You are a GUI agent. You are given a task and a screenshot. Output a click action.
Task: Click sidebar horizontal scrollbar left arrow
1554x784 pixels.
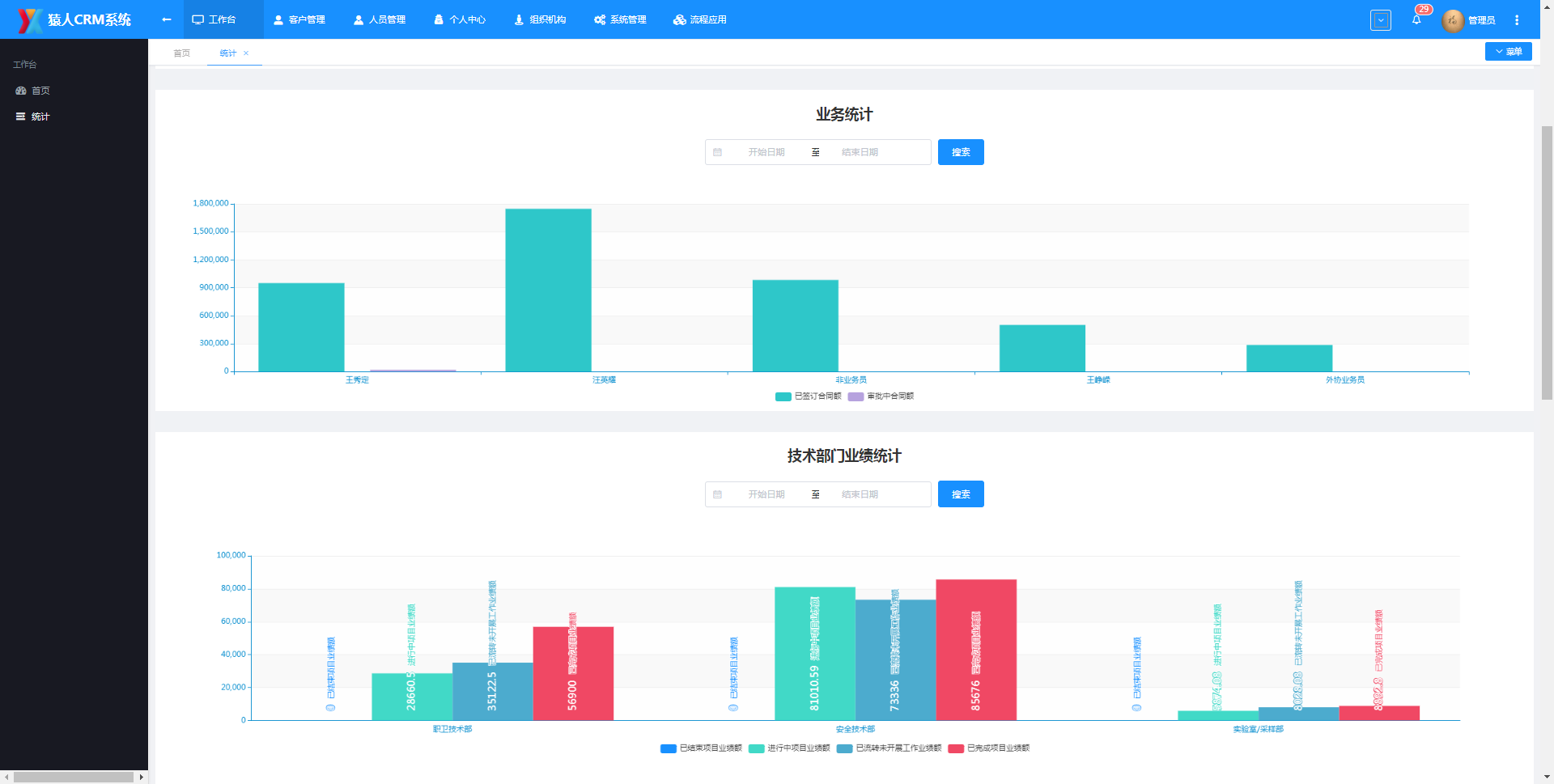pyautogui.click(x=6, y=778)
